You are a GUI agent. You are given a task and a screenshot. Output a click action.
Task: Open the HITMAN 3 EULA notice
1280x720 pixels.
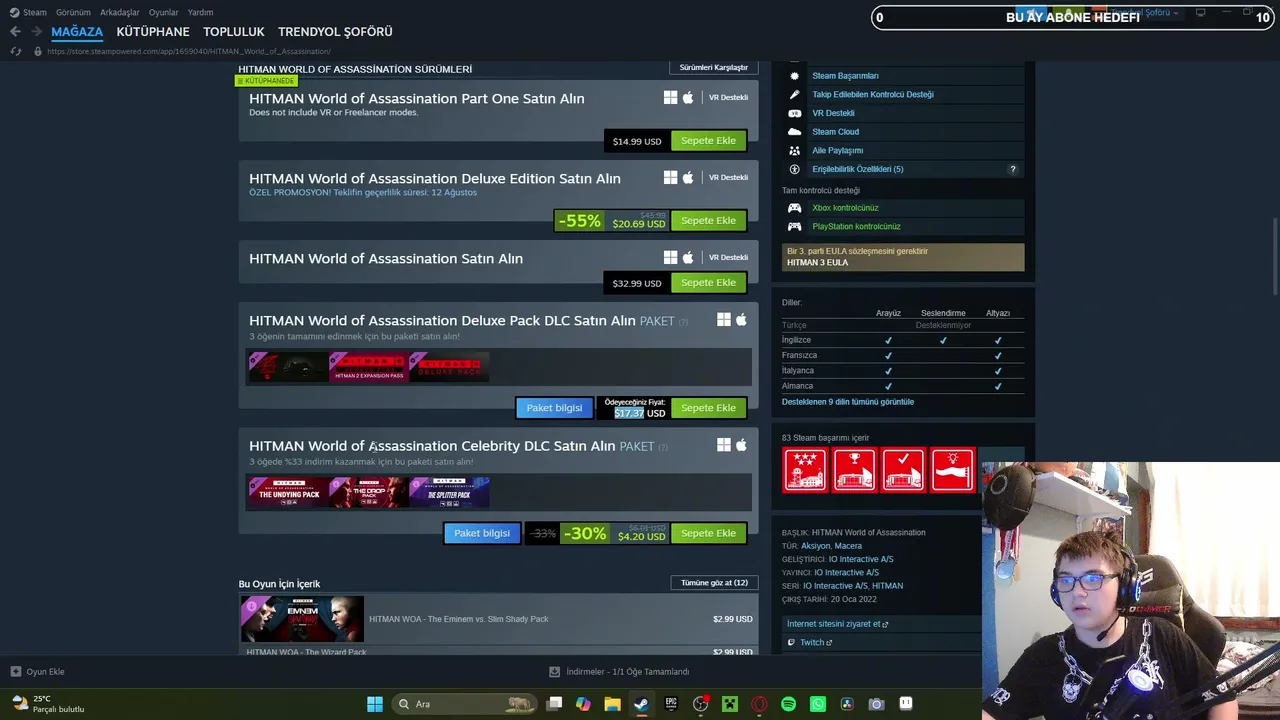pos(903,257)
